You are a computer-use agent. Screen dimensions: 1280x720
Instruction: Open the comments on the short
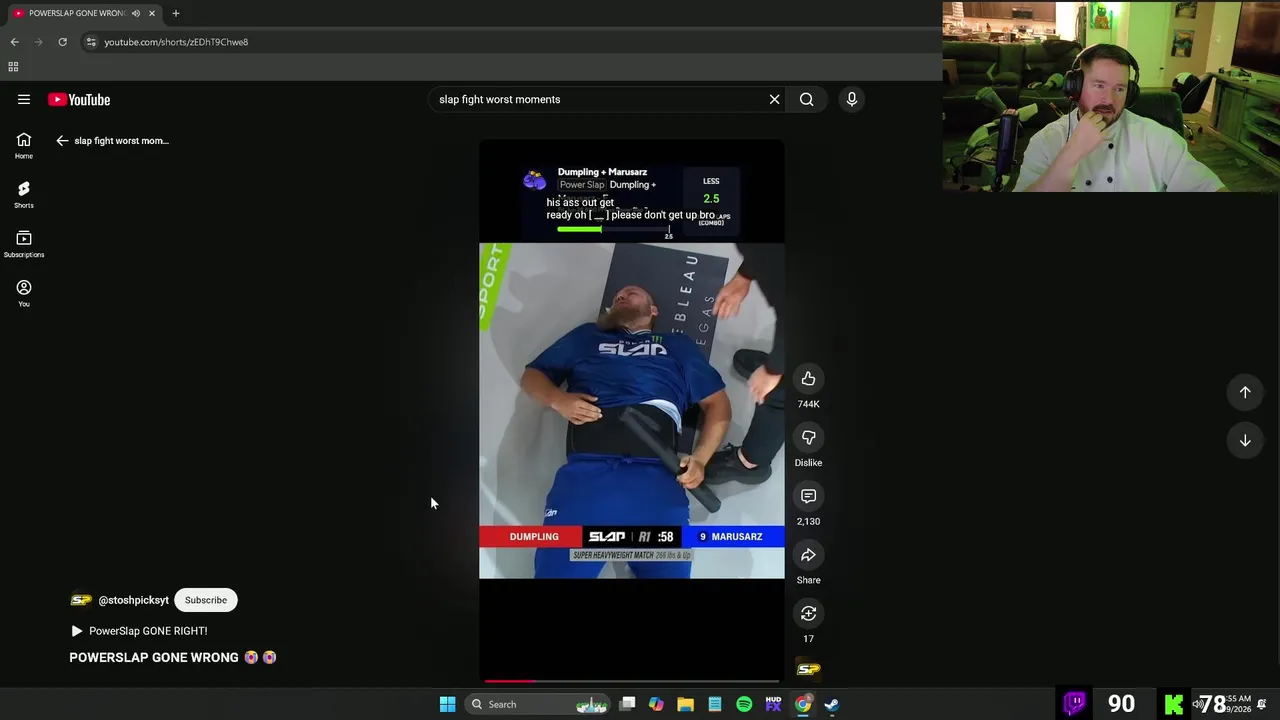(x=808, y=496)
